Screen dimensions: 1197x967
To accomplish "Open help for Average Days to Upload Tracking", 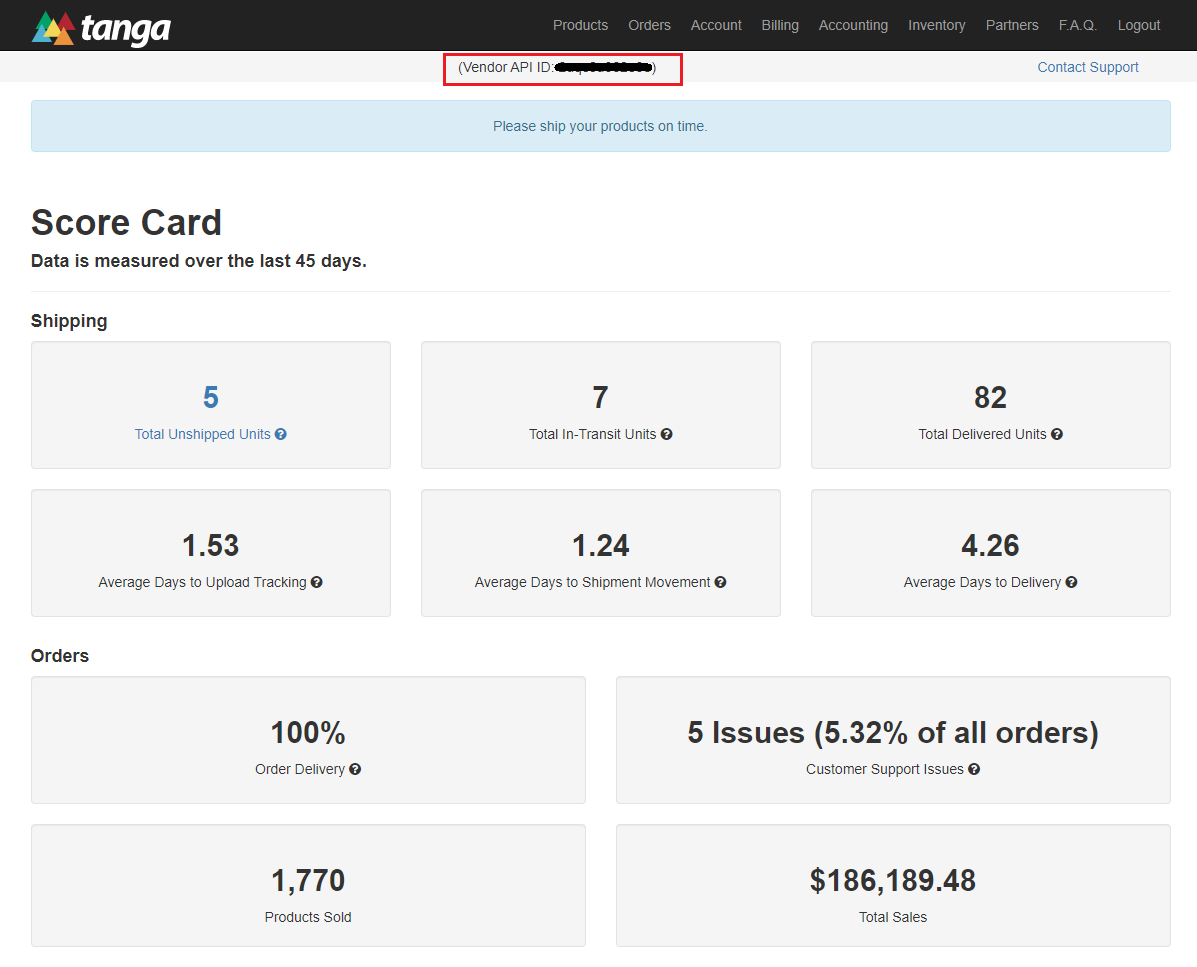I will (x=317, y=581).
